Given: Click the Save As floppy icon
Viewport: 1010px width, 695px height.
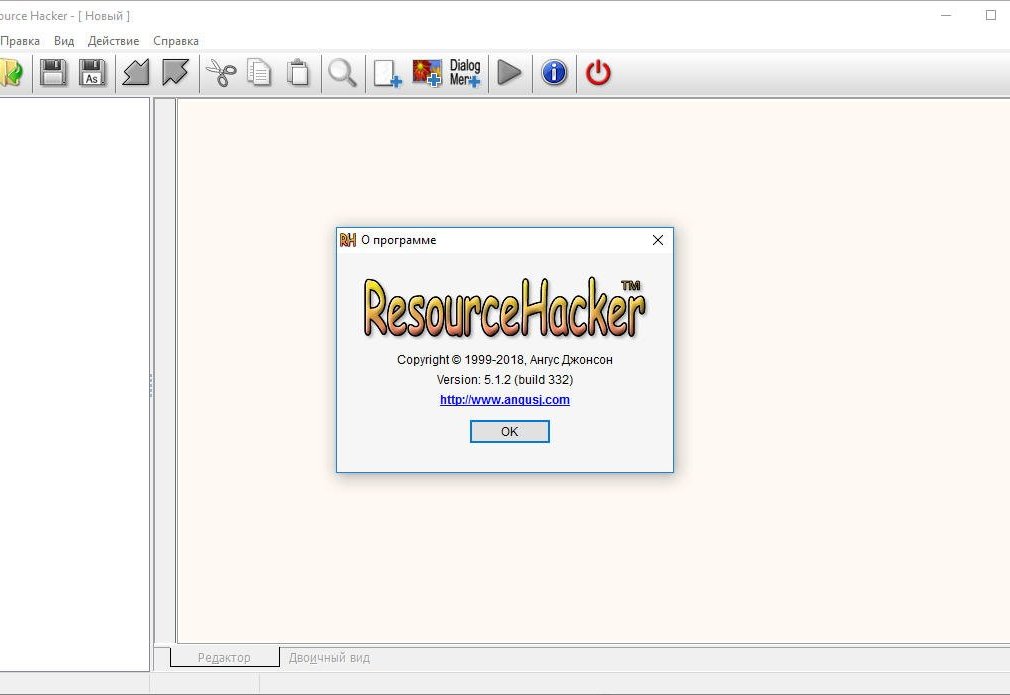Looking at the screenshot, I should click(x=93, y=73).
